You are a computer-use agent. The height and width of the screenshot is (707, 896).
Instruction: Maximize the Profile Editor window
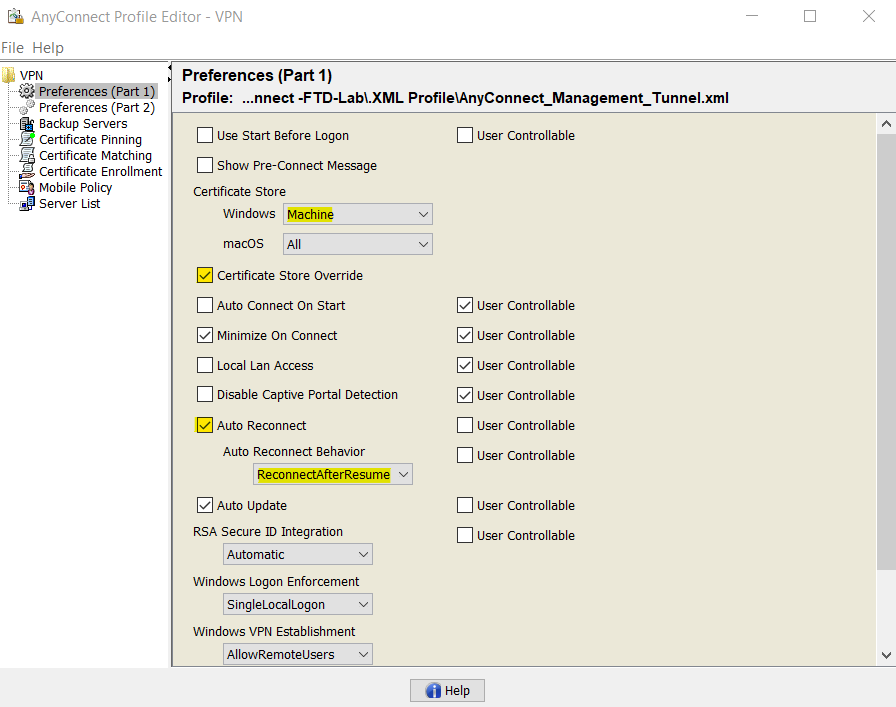pos(810,16)
